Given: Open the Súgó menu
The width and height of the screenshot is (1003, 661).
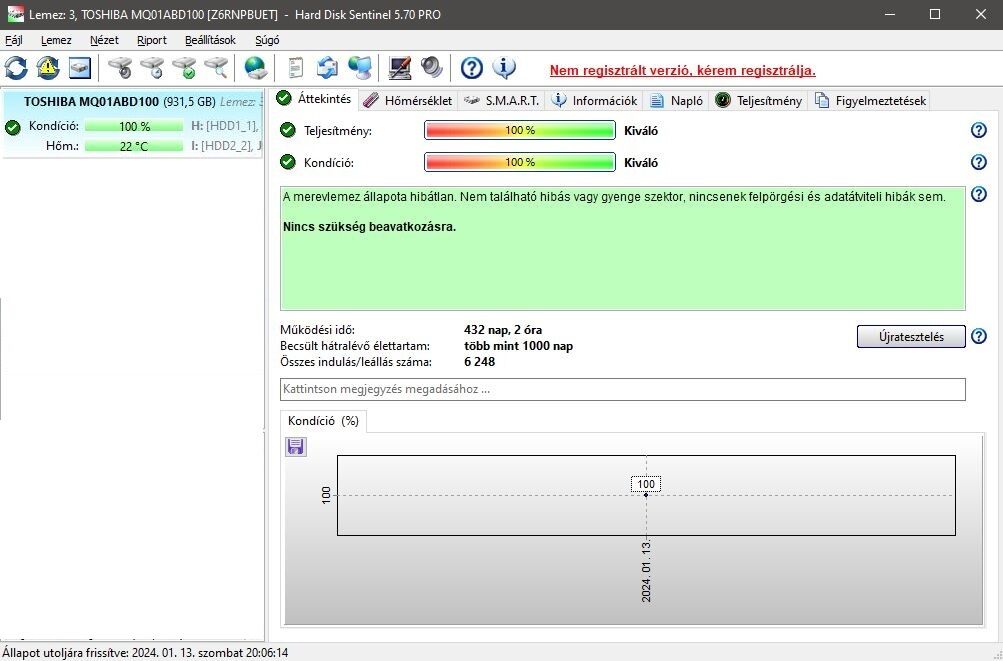Looking at the screenshot, I should [x=267, y=40].
